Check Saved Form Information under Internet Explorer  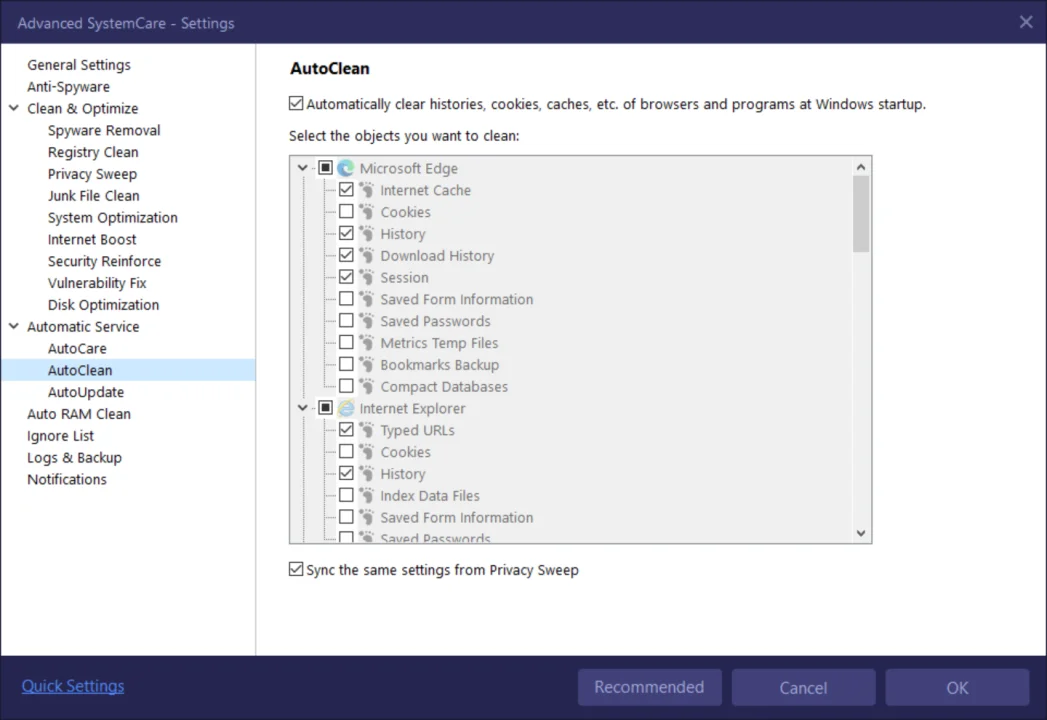(x=346, y=517)
